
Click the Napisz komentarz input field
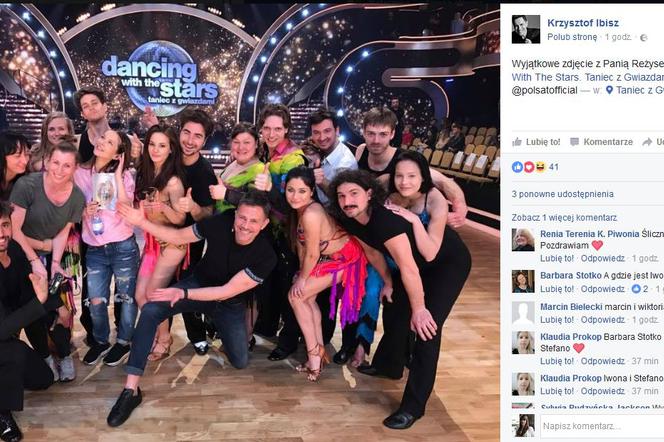coord(602,426)
